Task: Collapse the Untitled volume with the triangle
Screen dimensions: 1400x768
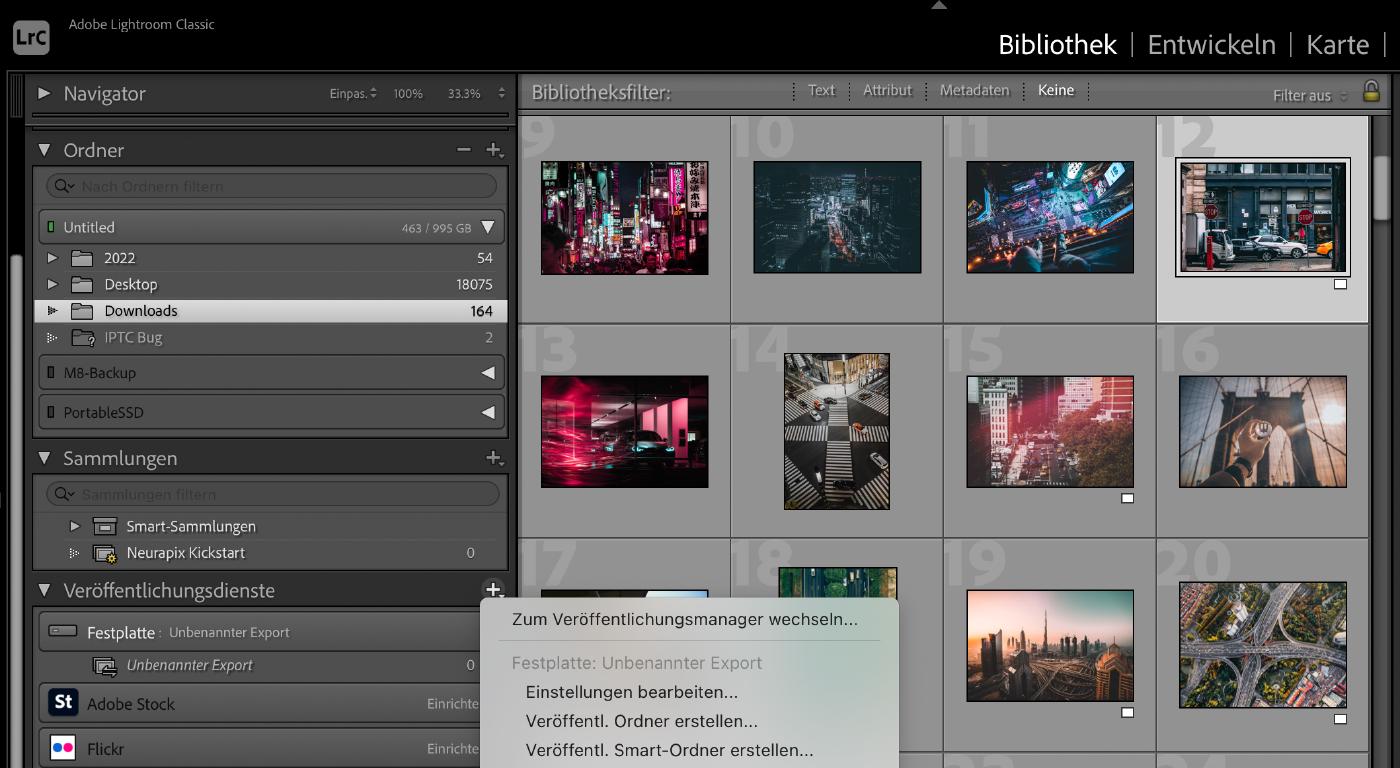Action: [489, 227]
